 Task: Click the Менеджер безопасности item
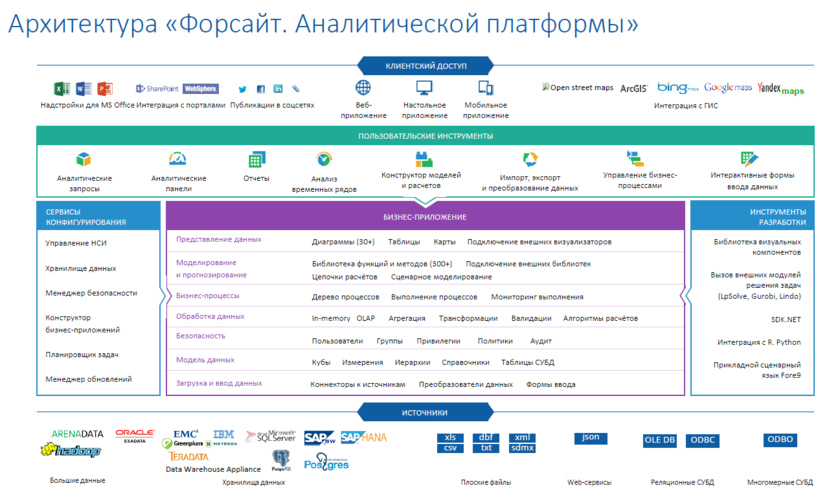pos(91,293)
